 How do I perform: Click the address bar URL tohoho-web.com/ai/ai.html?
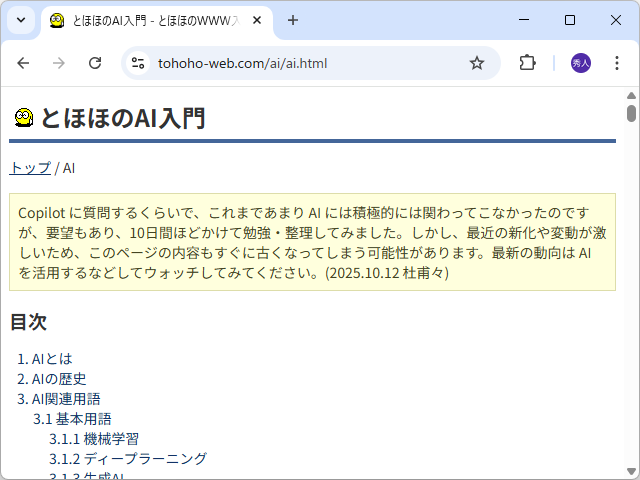242,64
